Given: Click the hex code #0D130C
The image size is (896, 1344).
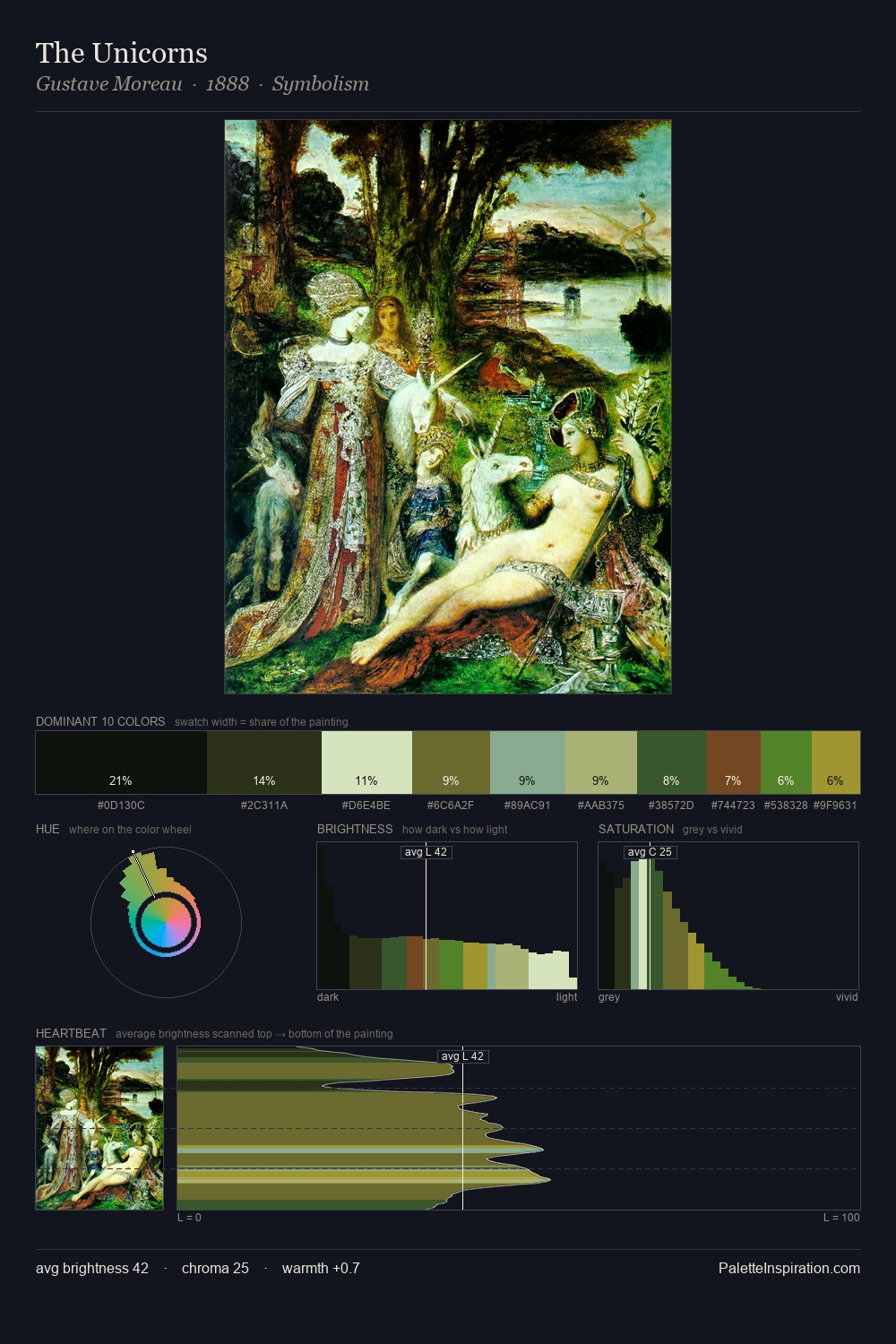Looking at the screenshot, I should [121, 806].
